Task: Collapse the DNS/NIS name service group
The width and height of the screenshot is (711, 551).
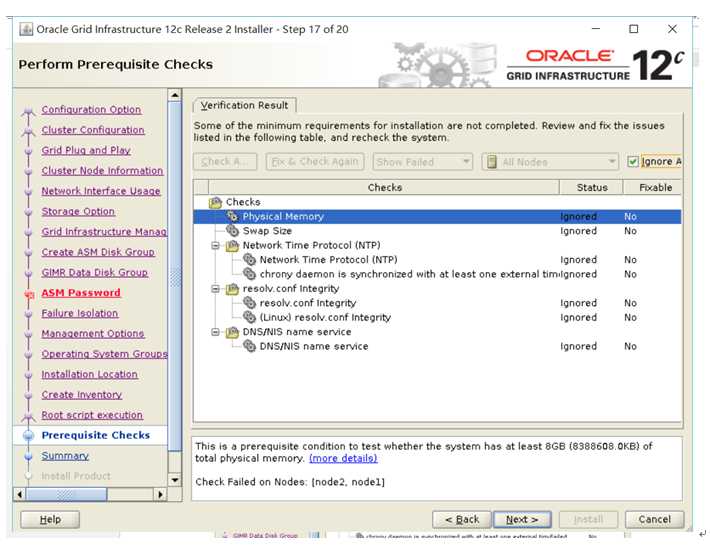Action: click(215, 332)
